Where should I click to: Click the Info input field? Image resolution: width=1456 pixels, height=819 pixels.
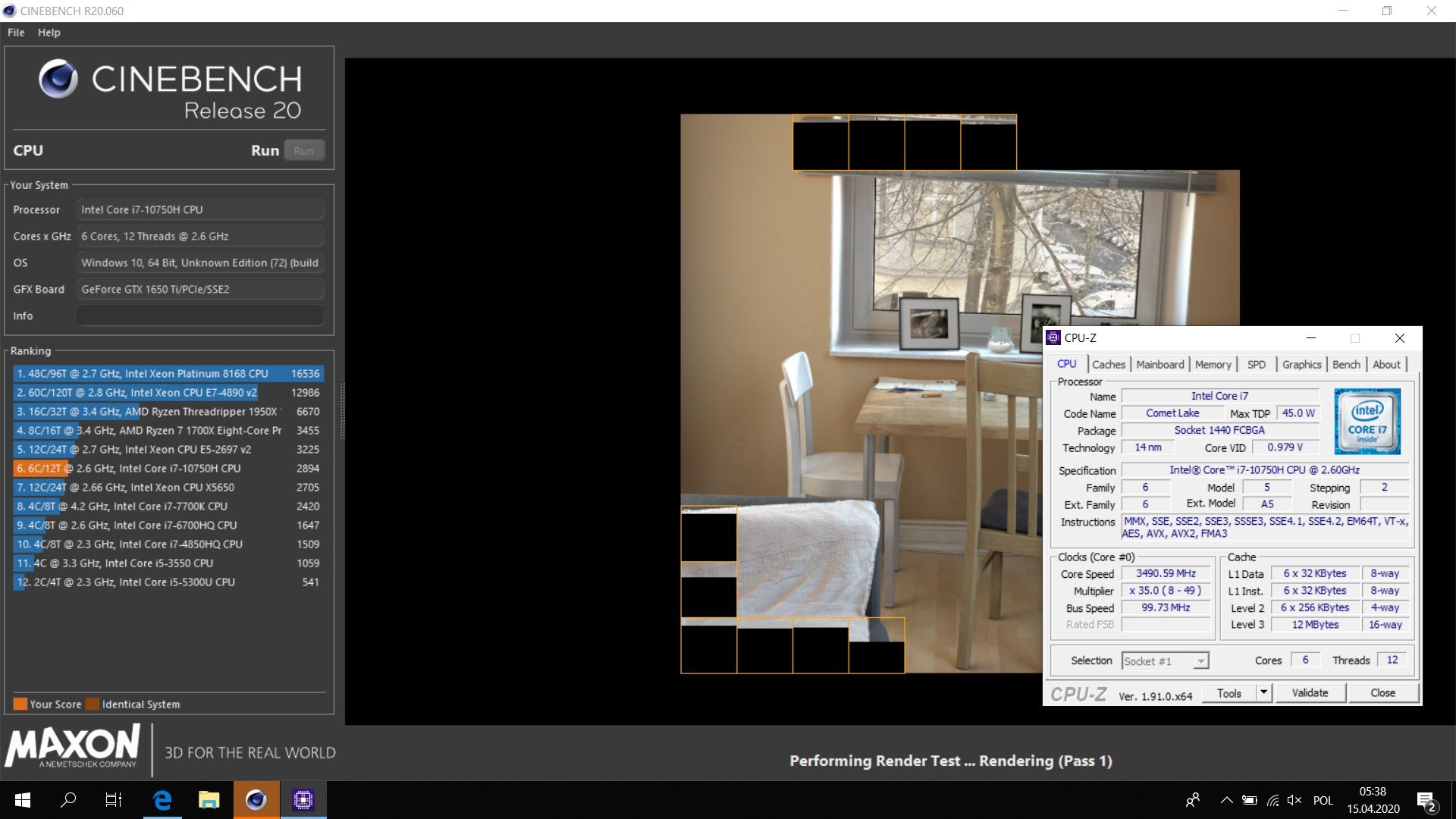200,315
